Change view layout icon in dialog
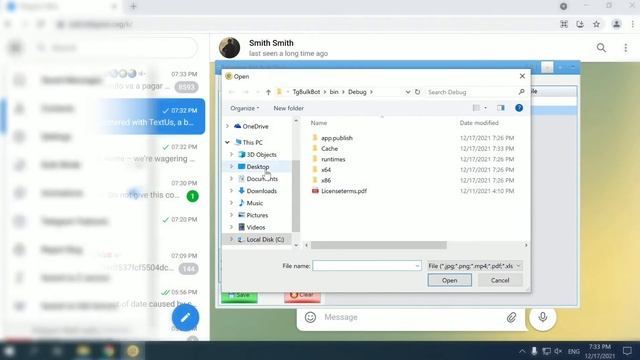 pos(476,108)
